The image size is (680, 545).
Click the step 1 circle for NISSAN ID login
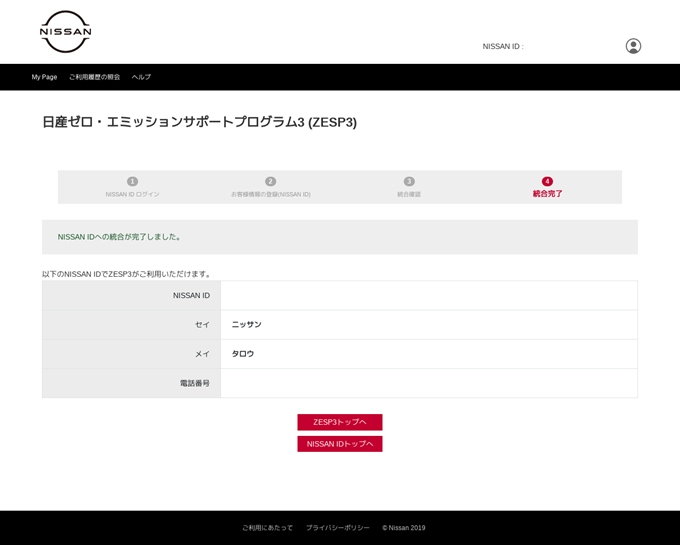click(x=132, y=181)
